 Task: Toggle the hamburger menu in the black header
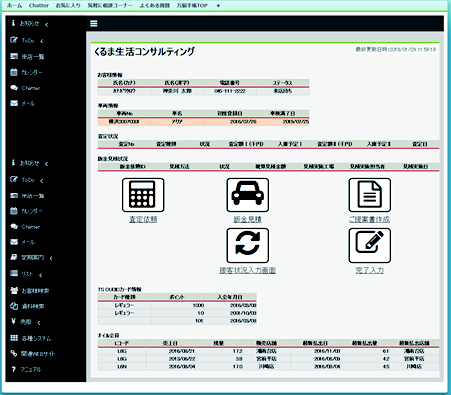(x=94, y=23)
